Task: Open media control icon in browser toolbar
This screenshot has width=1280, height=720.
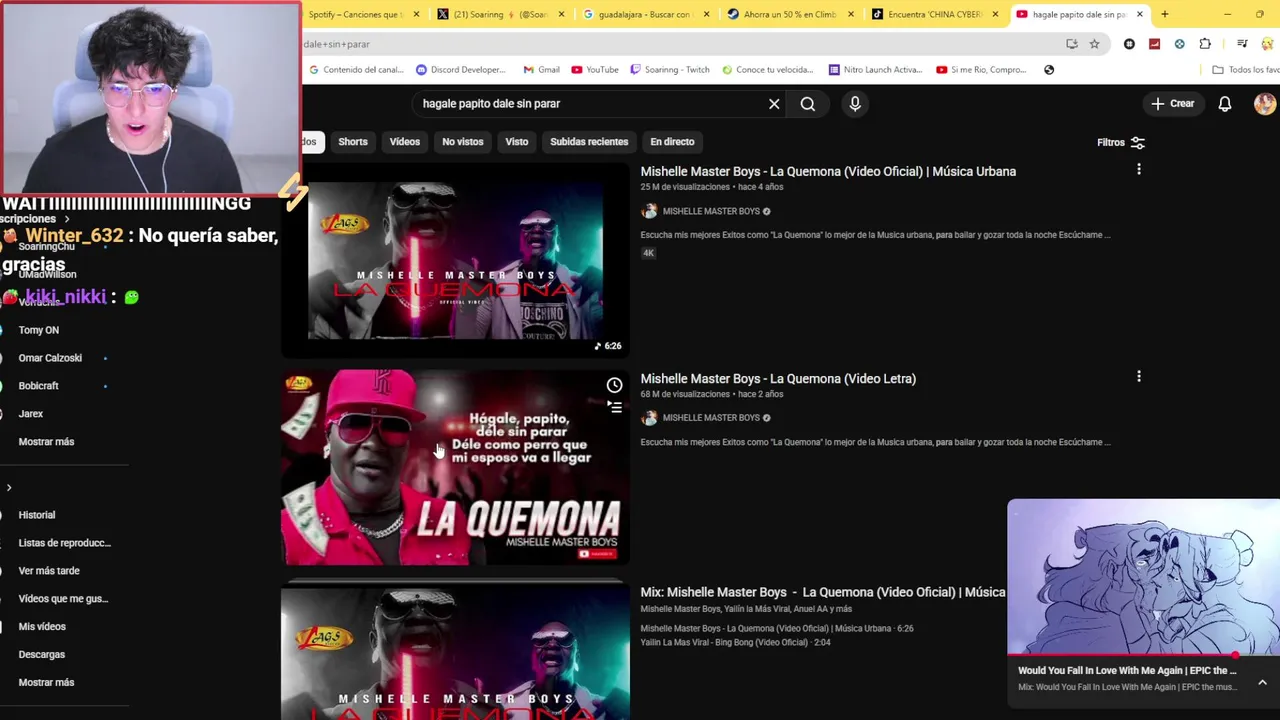Action: (1242, 44)
